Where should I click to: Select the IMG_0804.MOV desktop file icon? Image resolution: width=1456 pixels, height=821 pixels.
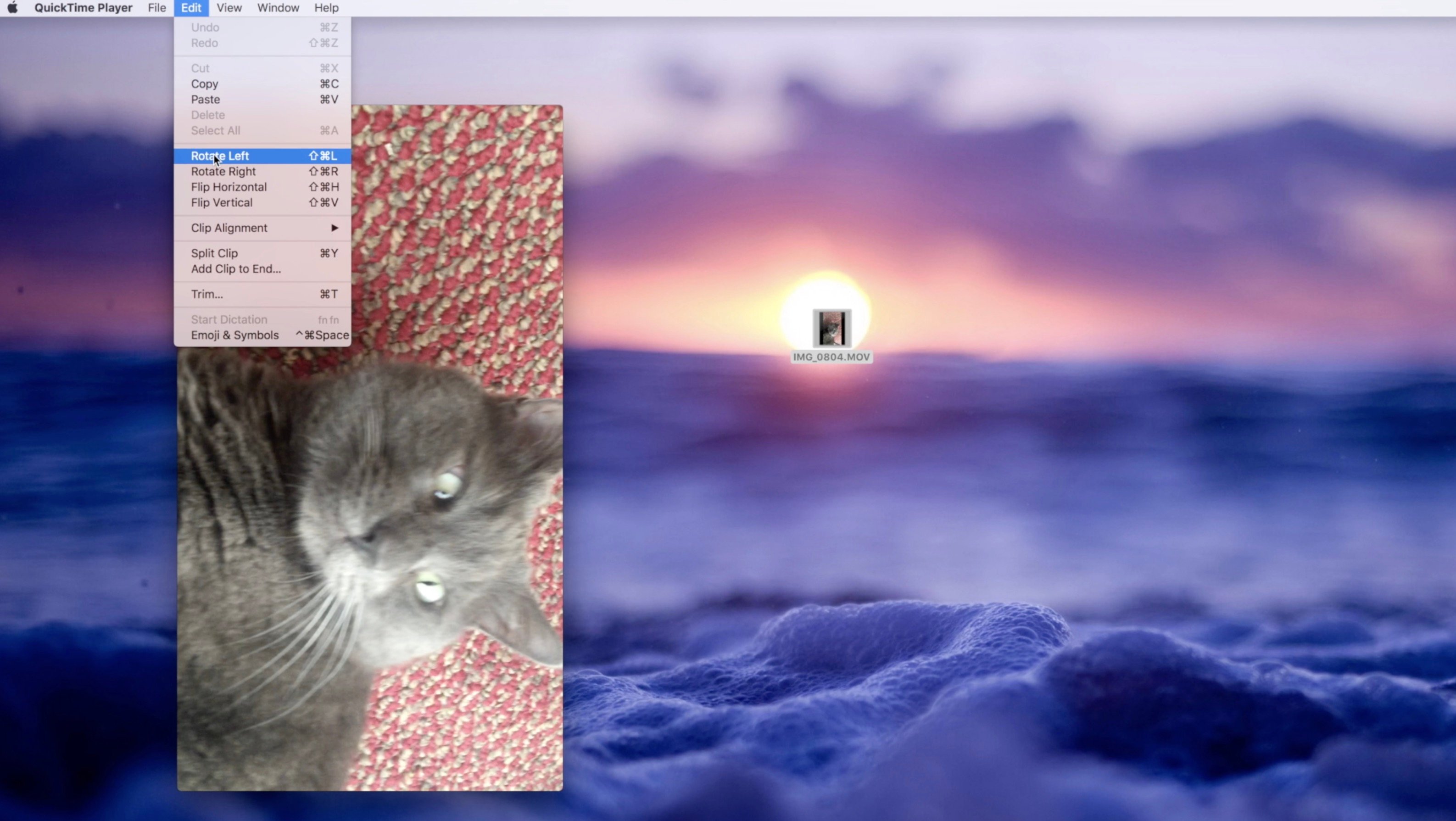click(x=832, y=328)
